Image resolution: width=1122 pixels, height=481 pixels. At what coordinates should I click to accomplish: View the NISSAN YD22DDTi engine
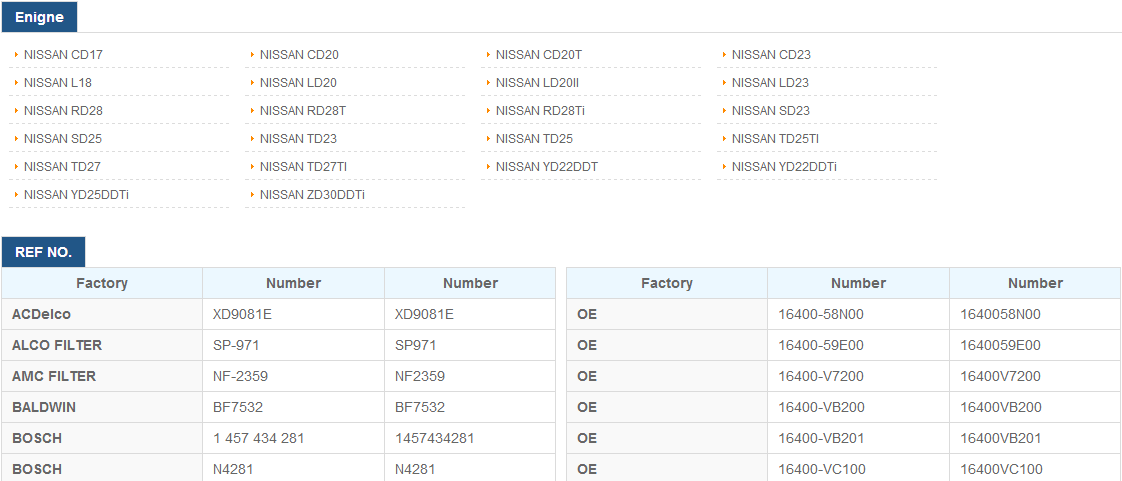coord(784,166)
